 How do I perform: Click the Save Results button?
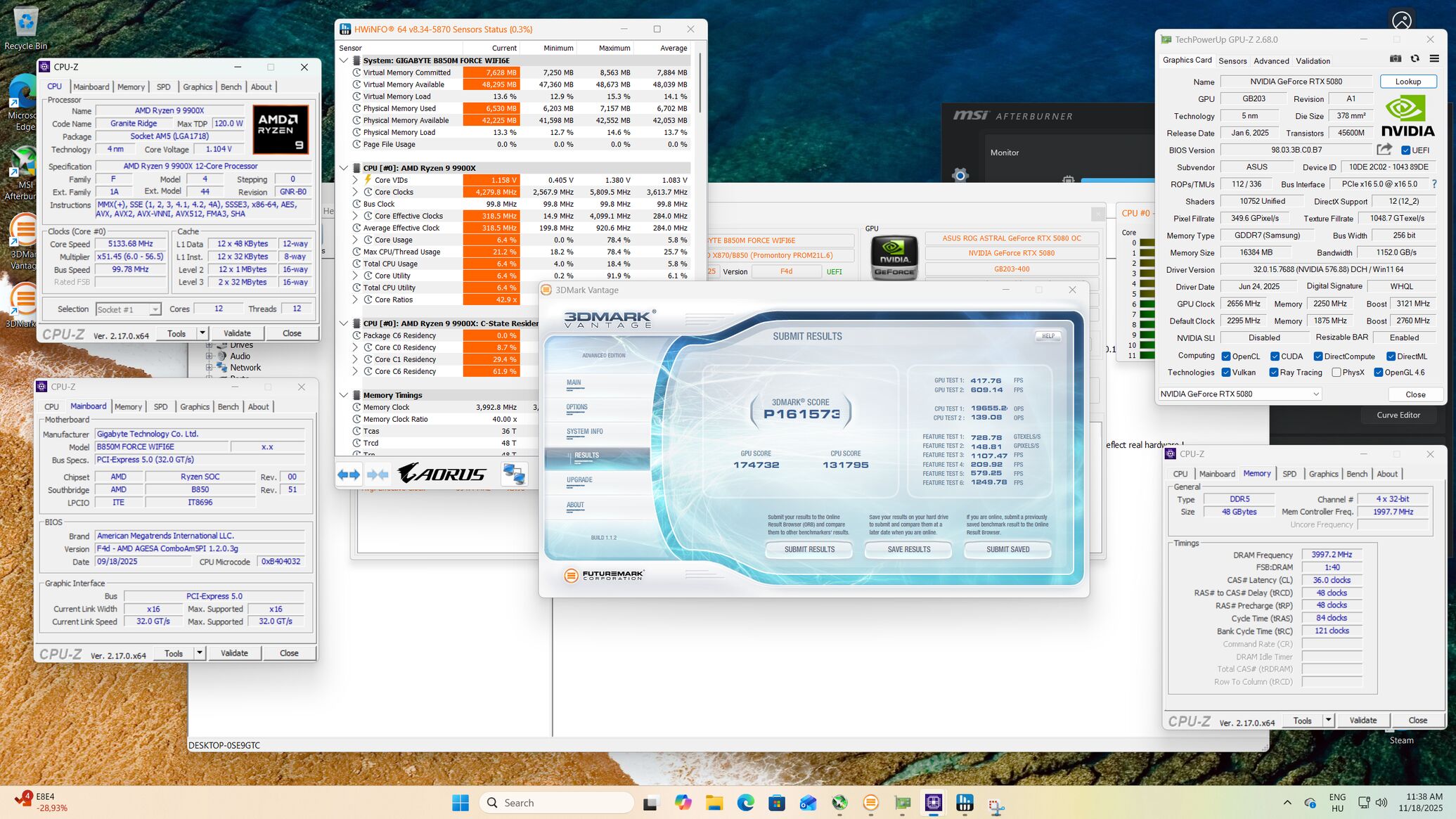(x=908, y=550)
